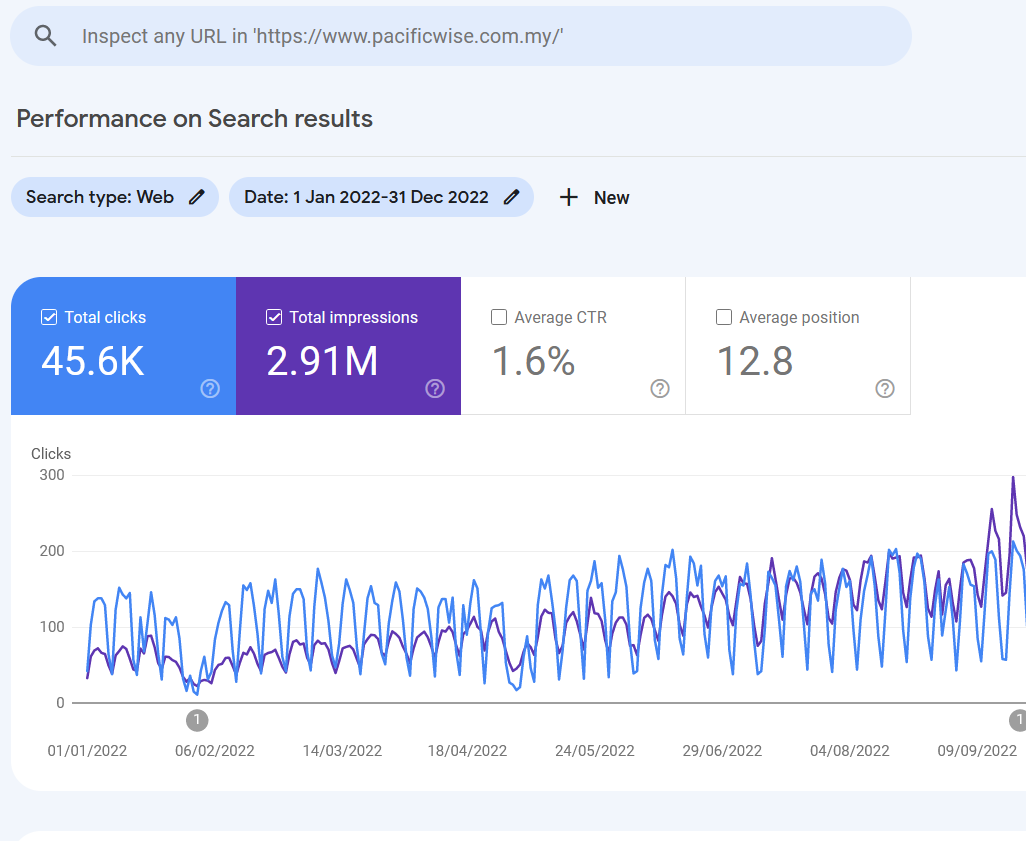Viewport: 1026px width, 841px height.
Task: Edit Date range filter pencil icon
Action: pos(512,197)
